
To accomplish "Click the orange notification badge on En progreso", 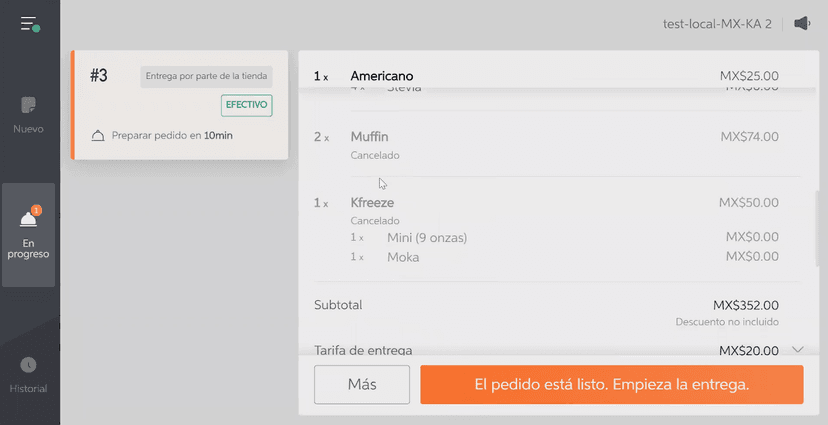I will coord(36,210).
